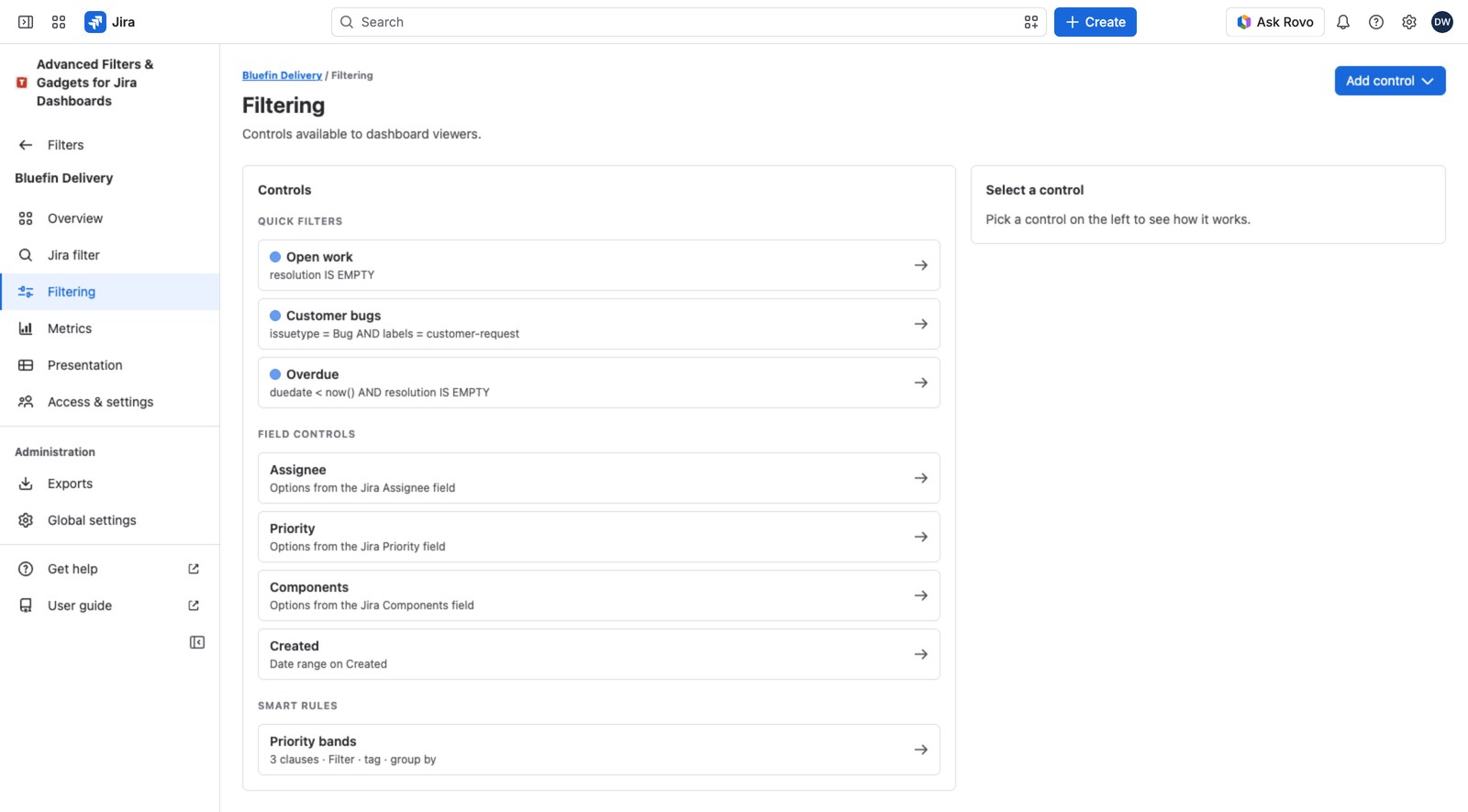1468x812 pixels.
Task: Open the settings gear in the top bar
Action: click(x=1409, y=22)
